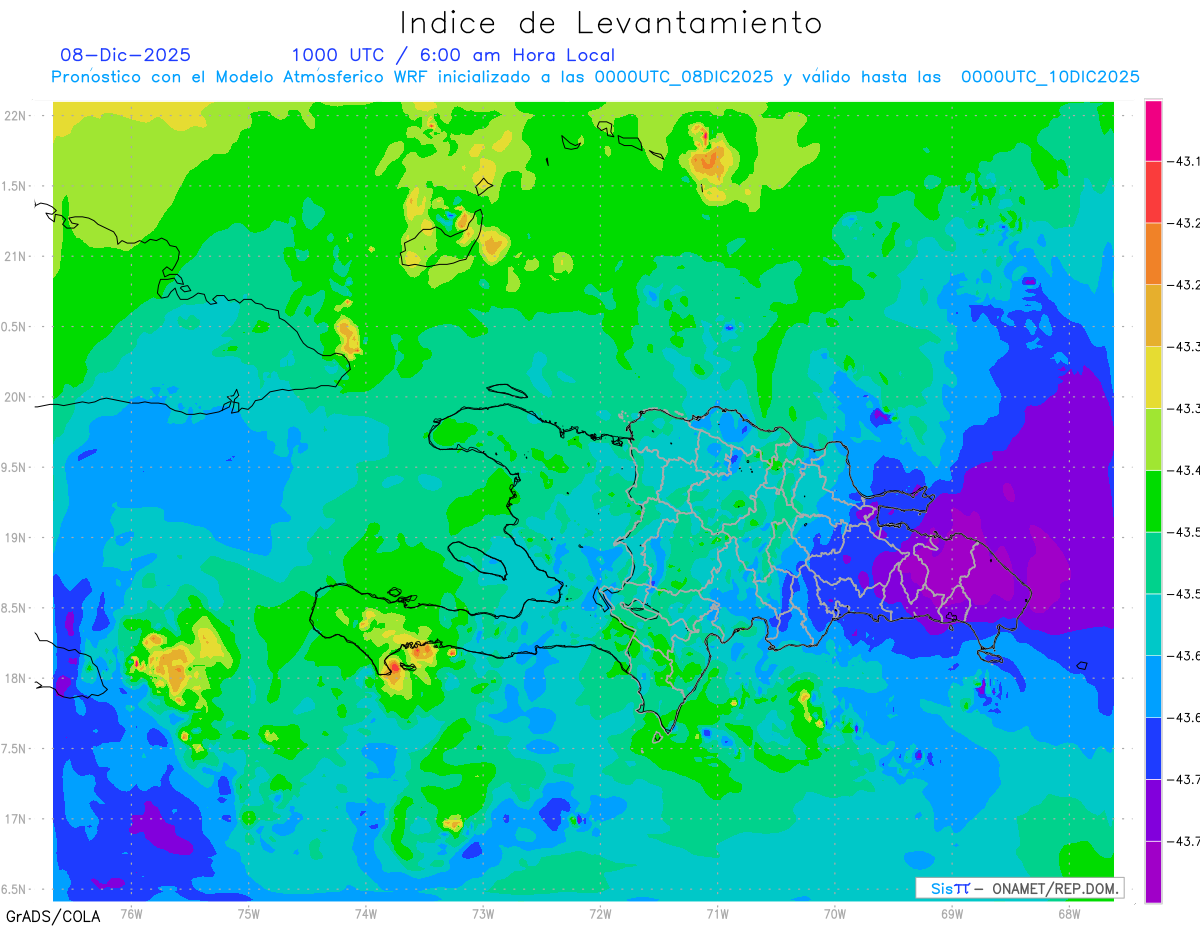Click the lime green legend swatch
Image resolution: width=1200 pixels, height=927 pixels.
[x=1153, y=440]
